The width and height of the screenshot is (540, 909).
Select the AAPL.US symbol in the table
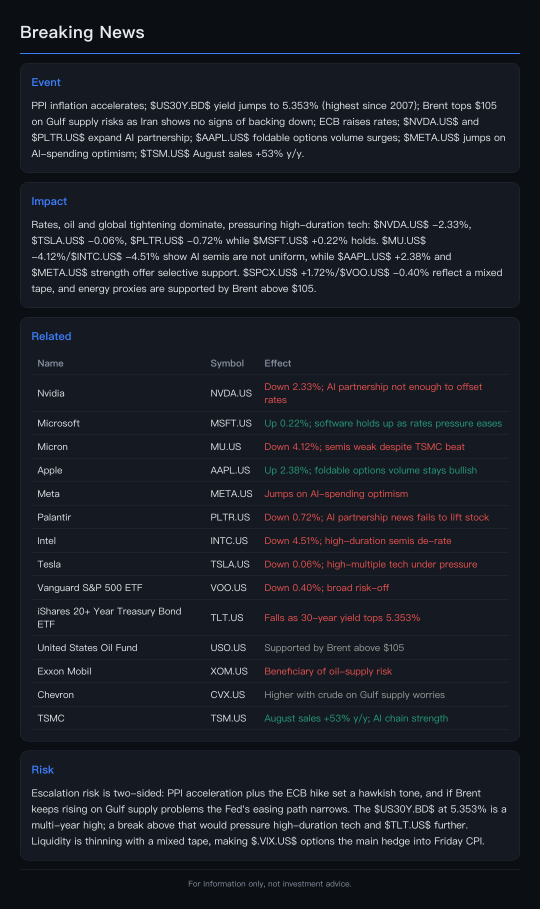[230, 470]
